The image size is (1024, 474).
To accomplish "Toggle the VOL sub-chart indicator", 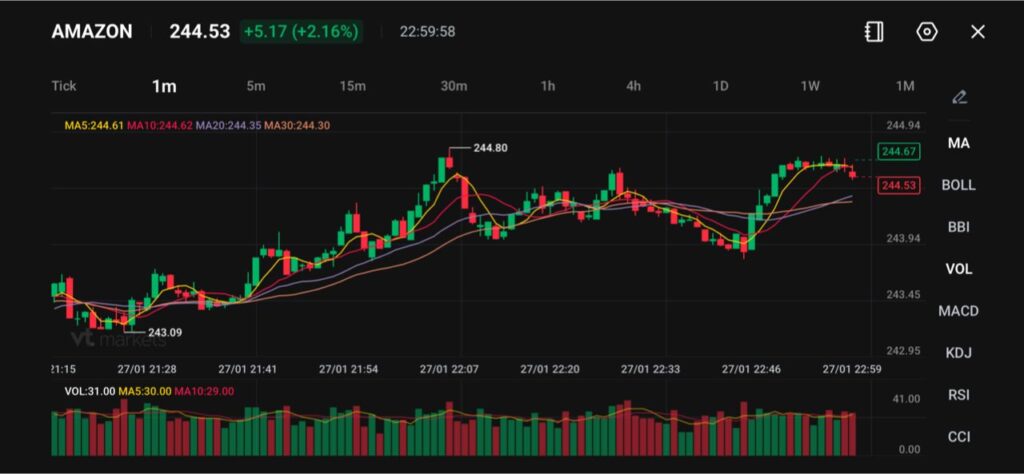I will pyautogui.click(x=958, y=269).
